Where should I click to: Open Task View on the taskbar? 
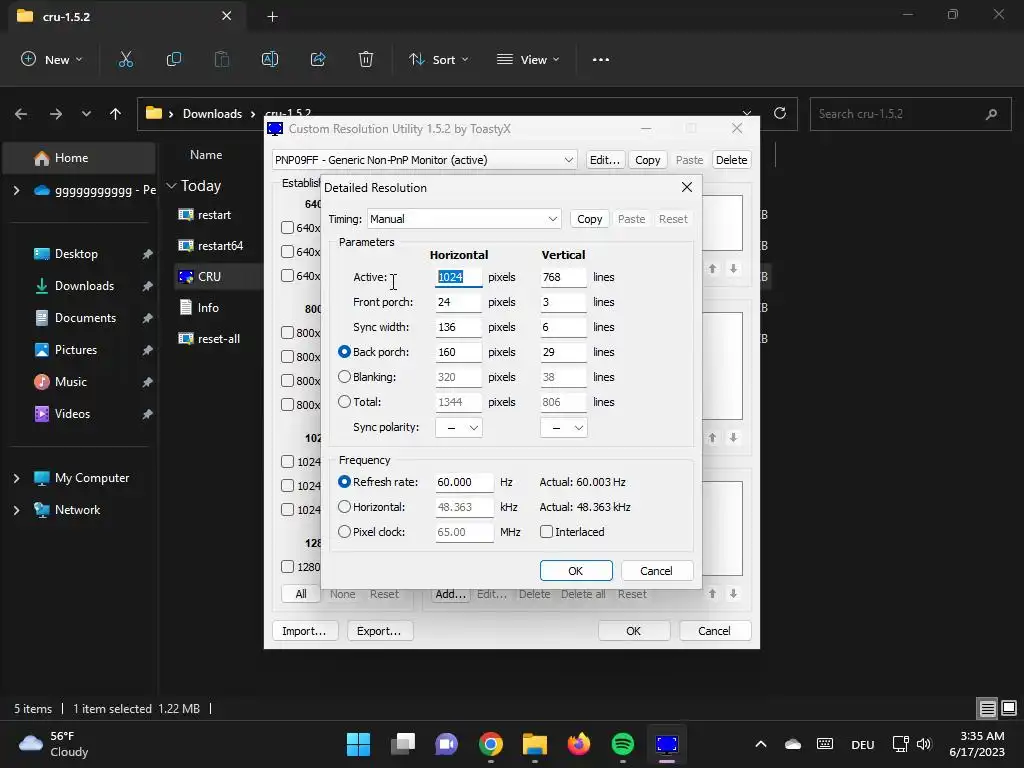[x=403, y=744]
